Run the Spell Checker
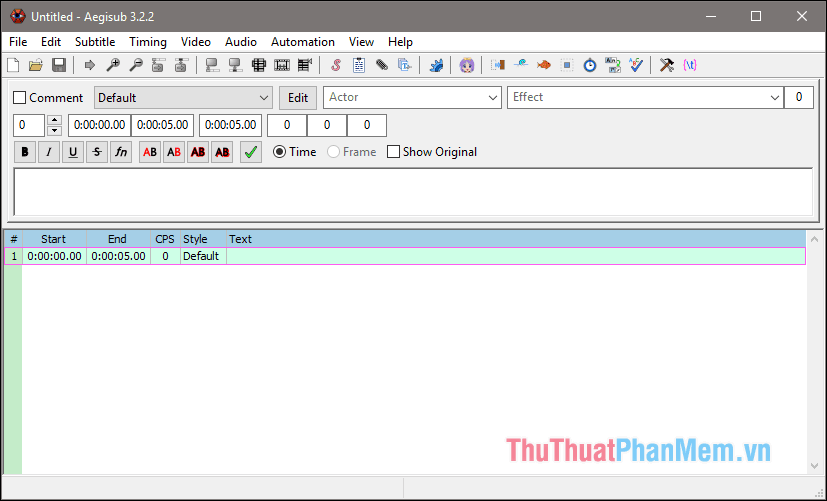Screen dimensions: 827x501 pyautogui.click(x=636, y=65)
